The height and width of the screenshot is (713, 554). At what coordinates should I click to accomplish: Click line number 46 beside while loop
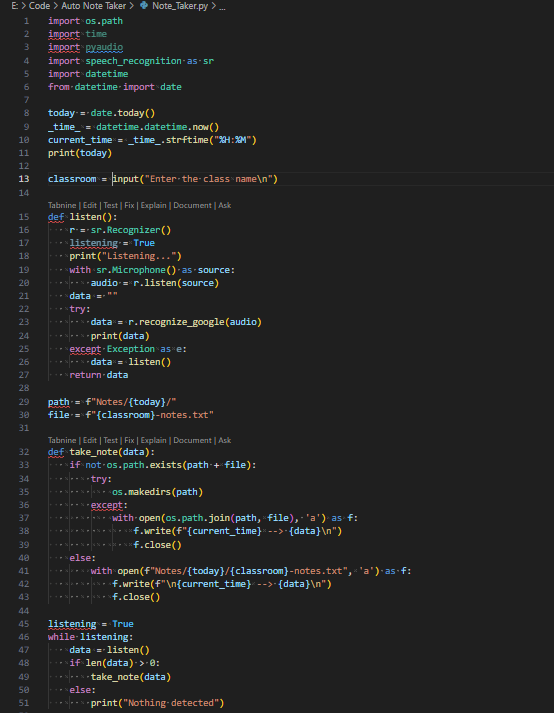point(24,637)
